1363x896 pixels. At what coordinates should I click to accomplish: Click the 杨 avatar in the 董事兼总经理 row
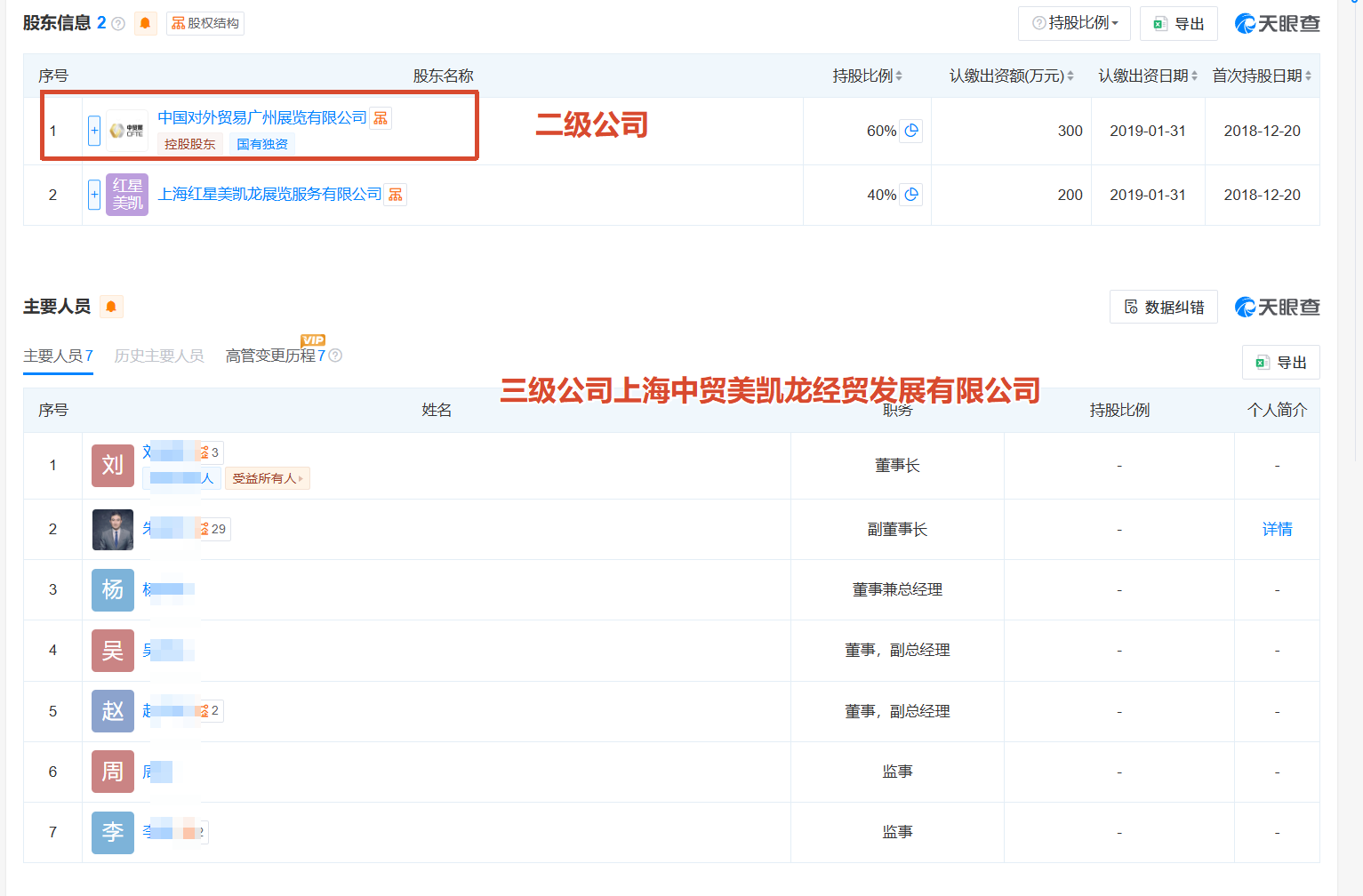[113, 590]
